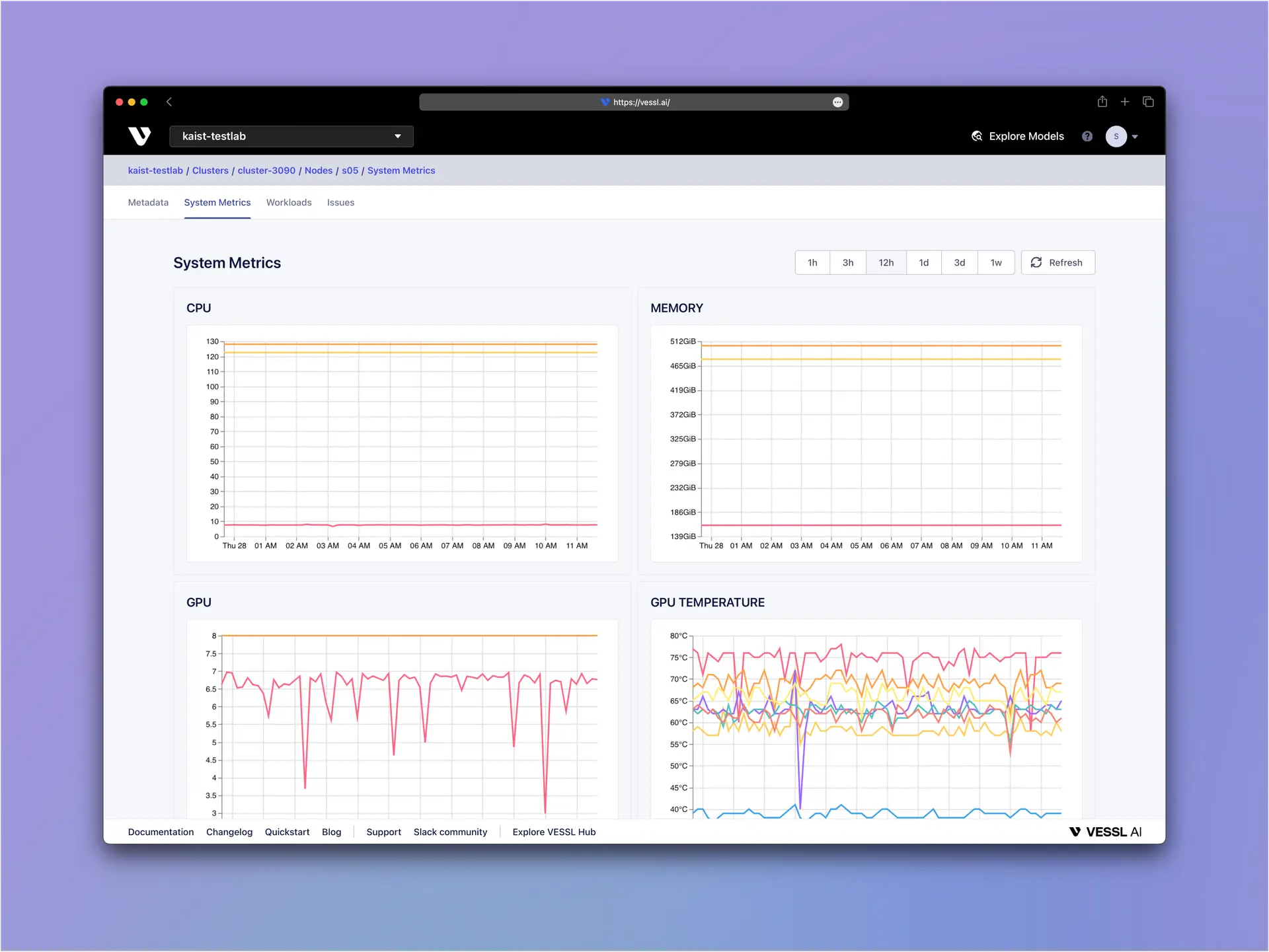Open the help question mark icon
The height and width of the screenshot is (952, 1269).
pyautogui.click(x=1087, y=136)
